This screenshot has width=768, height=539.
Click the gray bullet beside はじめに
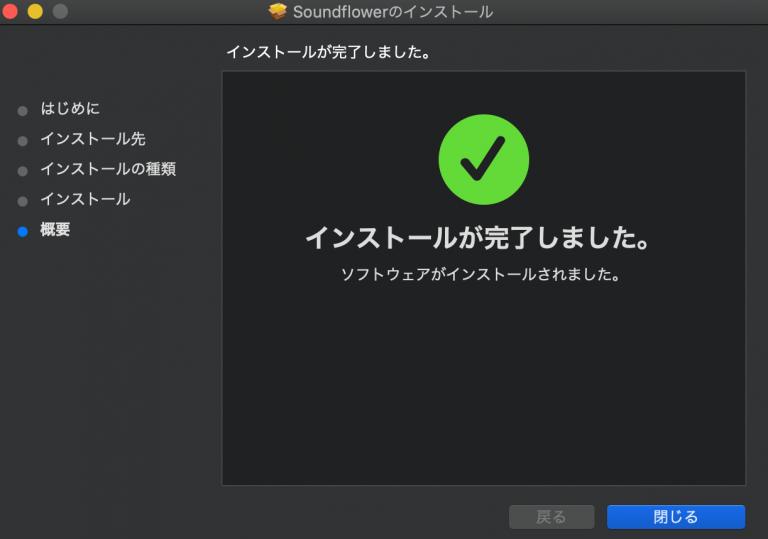pyautogui.click(x=23, y=111)
